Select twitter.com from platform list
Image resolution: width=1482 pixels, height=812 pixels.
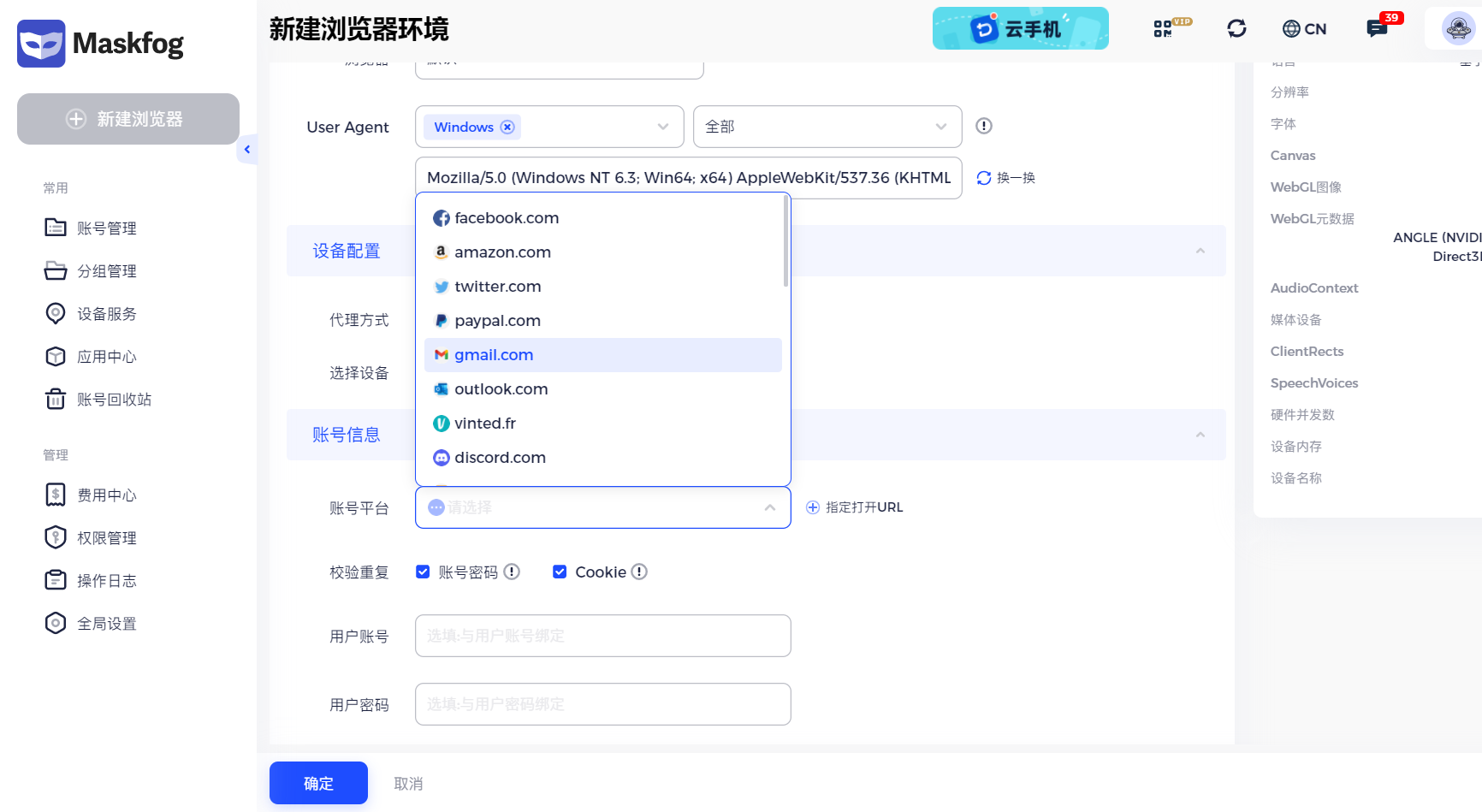pyautogui.click(x=603, y=287)
